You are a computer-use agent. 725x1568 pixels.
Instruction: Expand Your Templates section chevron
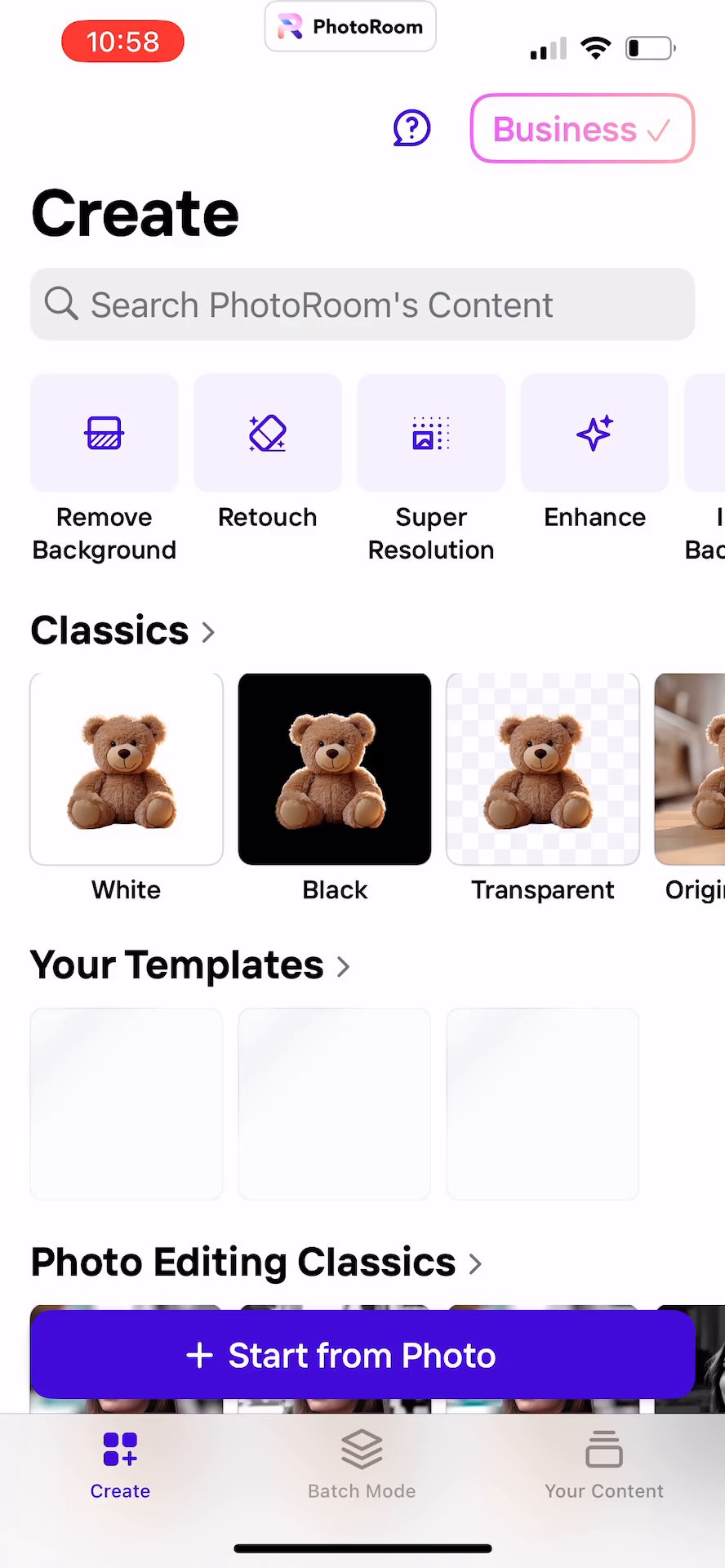point(344,967)
